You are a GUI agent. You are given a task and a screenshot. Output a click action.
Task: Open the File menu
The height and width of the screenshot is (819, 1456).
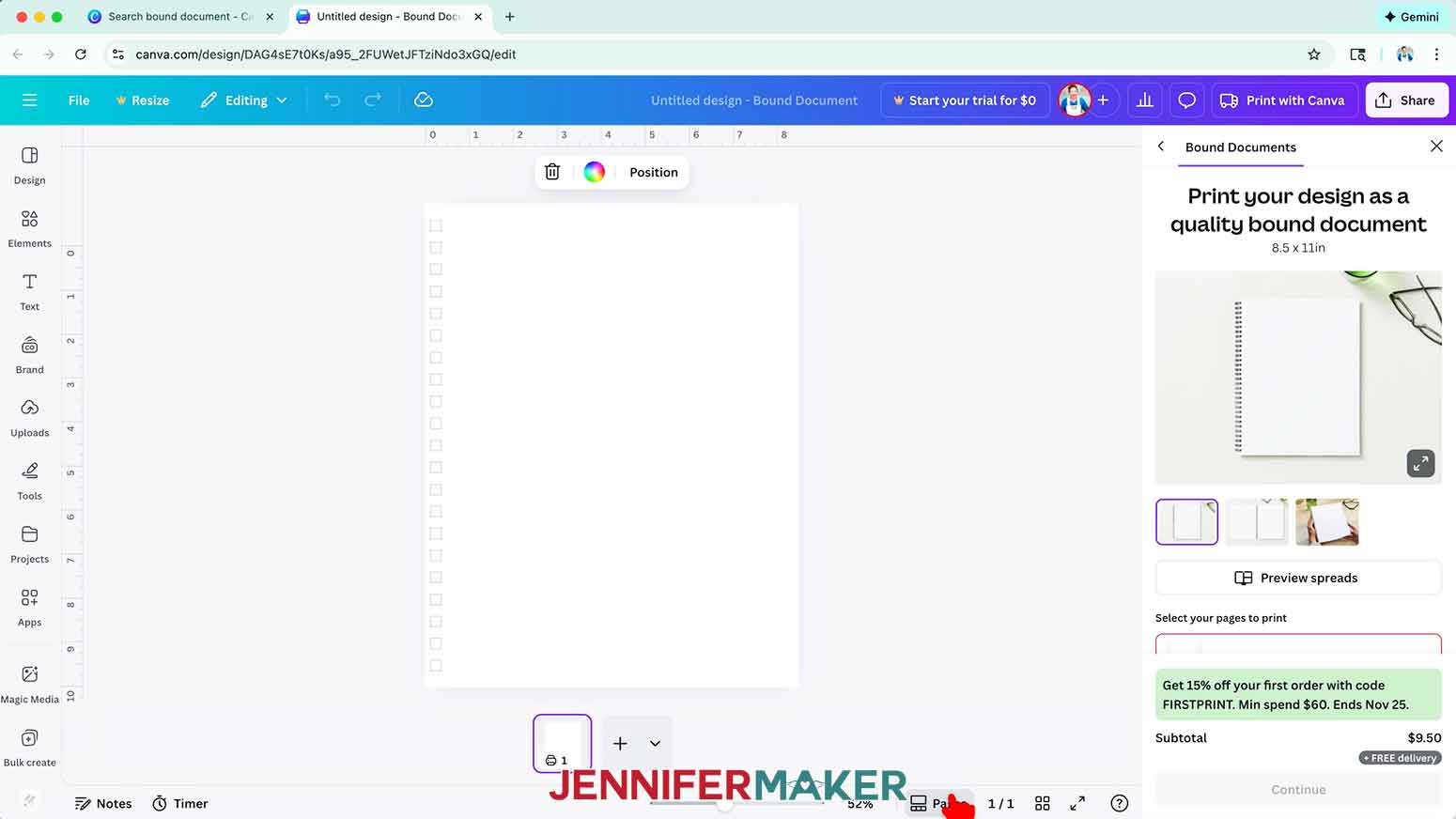tap(79, 100)
